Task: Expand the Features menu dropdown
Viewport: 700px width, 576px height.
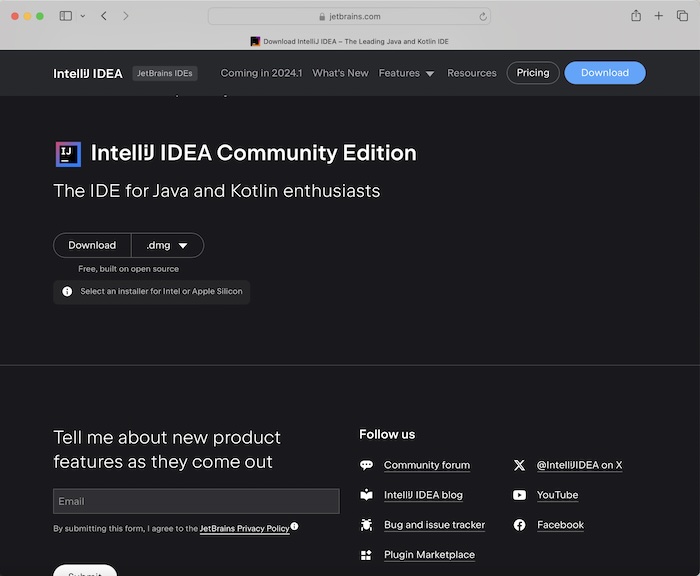Action: coord(406,73)
